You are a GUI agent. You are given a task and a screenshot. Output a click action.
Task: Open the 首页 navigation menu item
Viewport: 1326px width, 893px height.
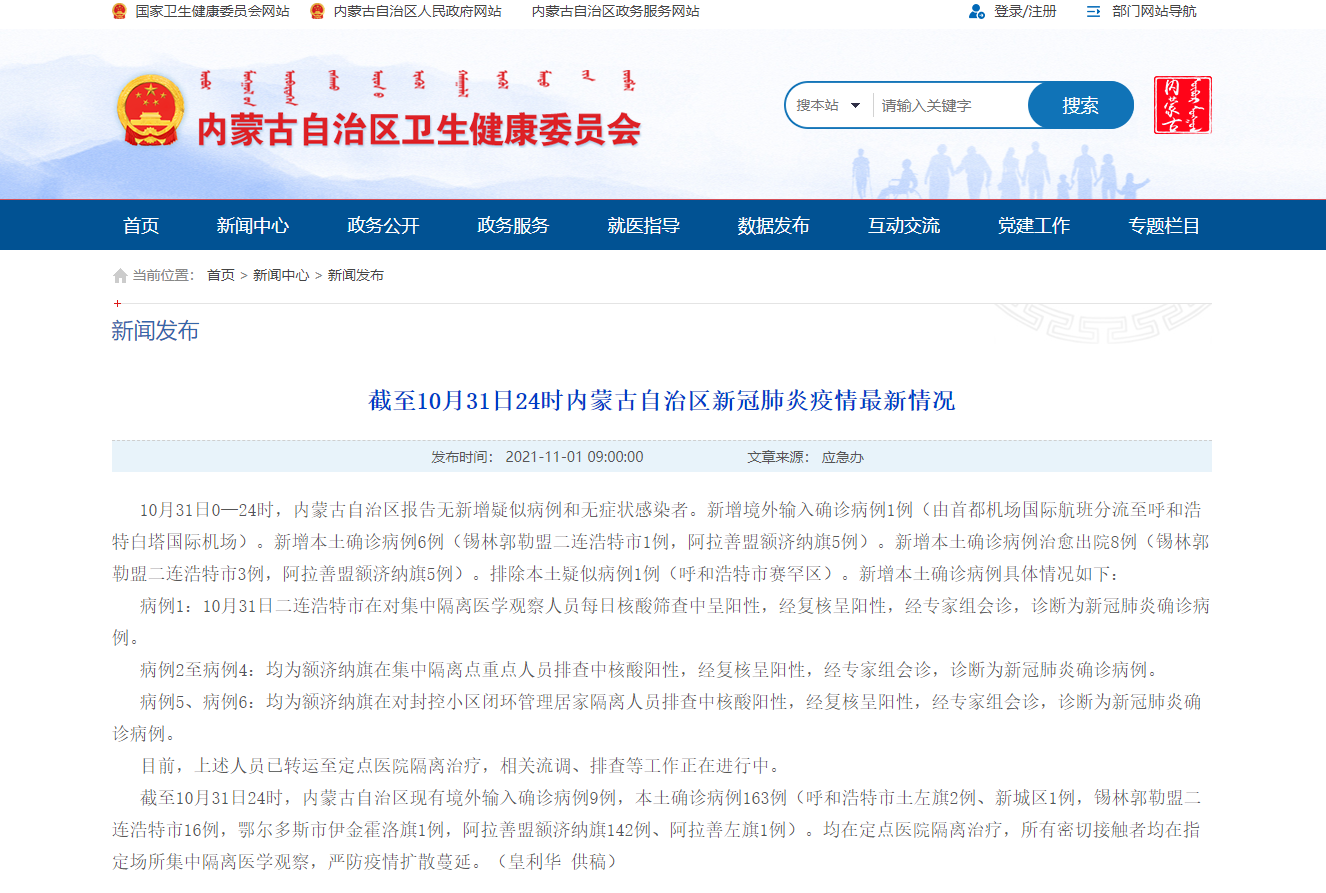(141, 226)
